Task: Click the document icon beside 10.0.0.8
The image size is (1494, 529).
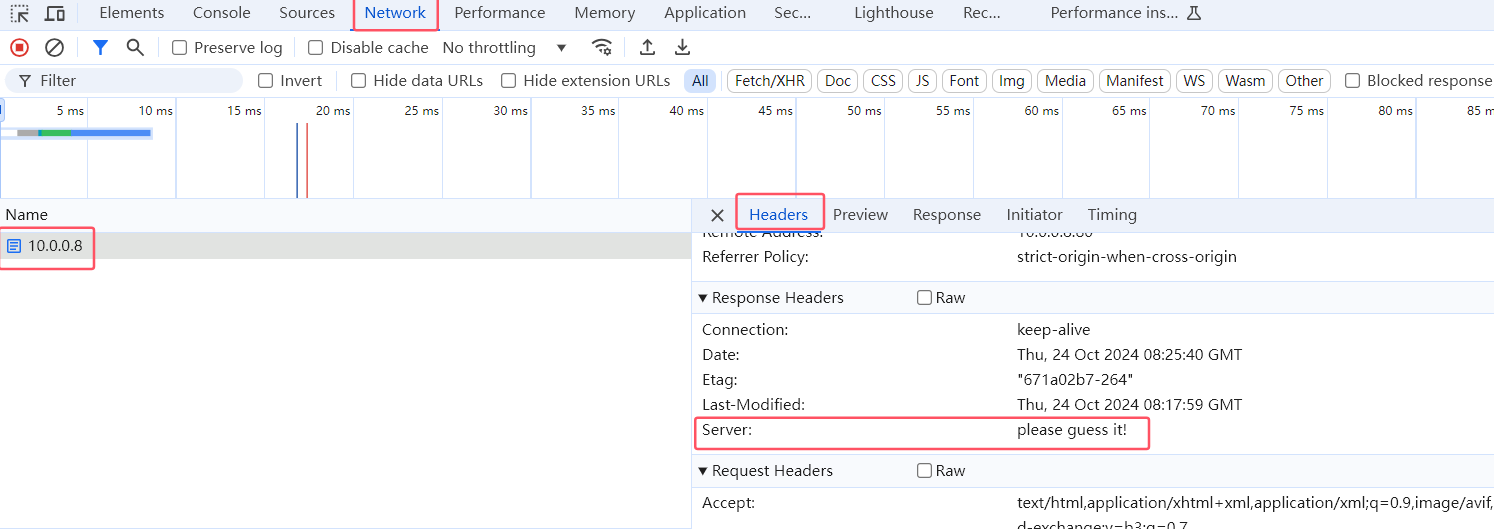Action: [x=14, y=246]
